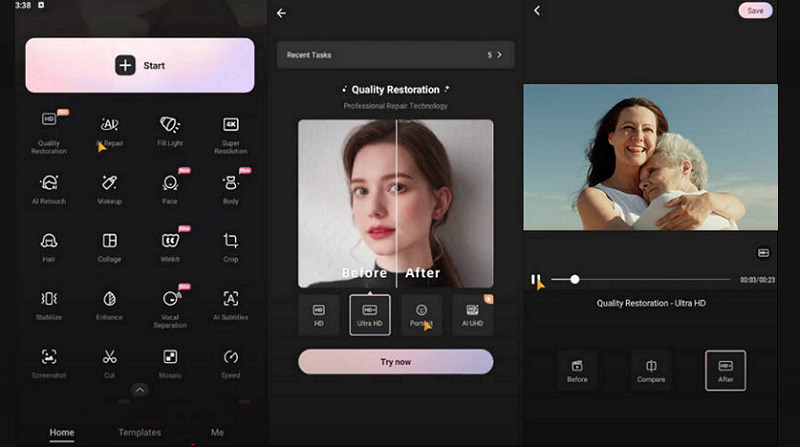Screen dimensions: 800x447
Task: Switch to the Templates tab
Action: [139, 432]
